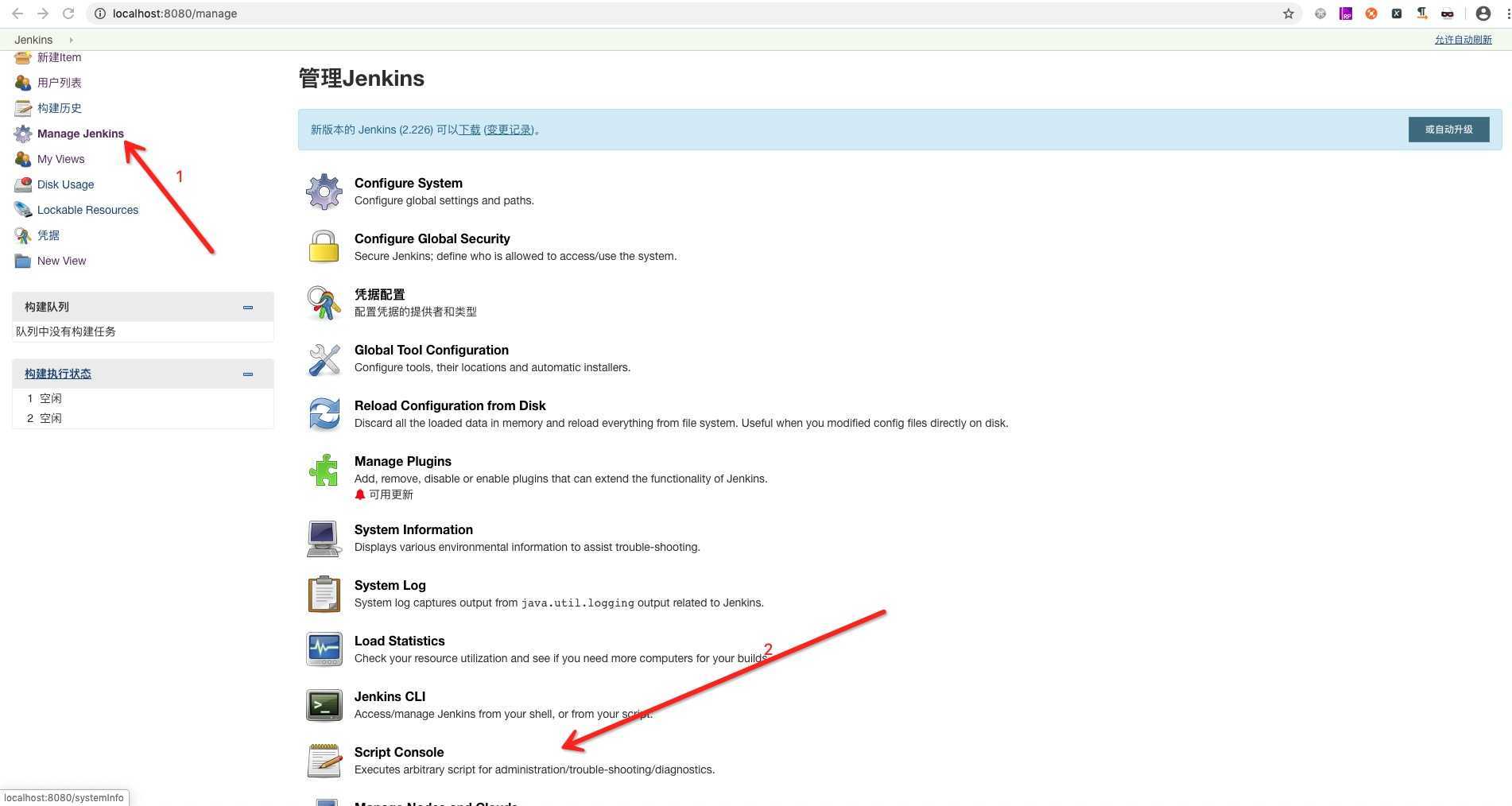Select Disk Usage in the sidebar

tap(66, 184)
